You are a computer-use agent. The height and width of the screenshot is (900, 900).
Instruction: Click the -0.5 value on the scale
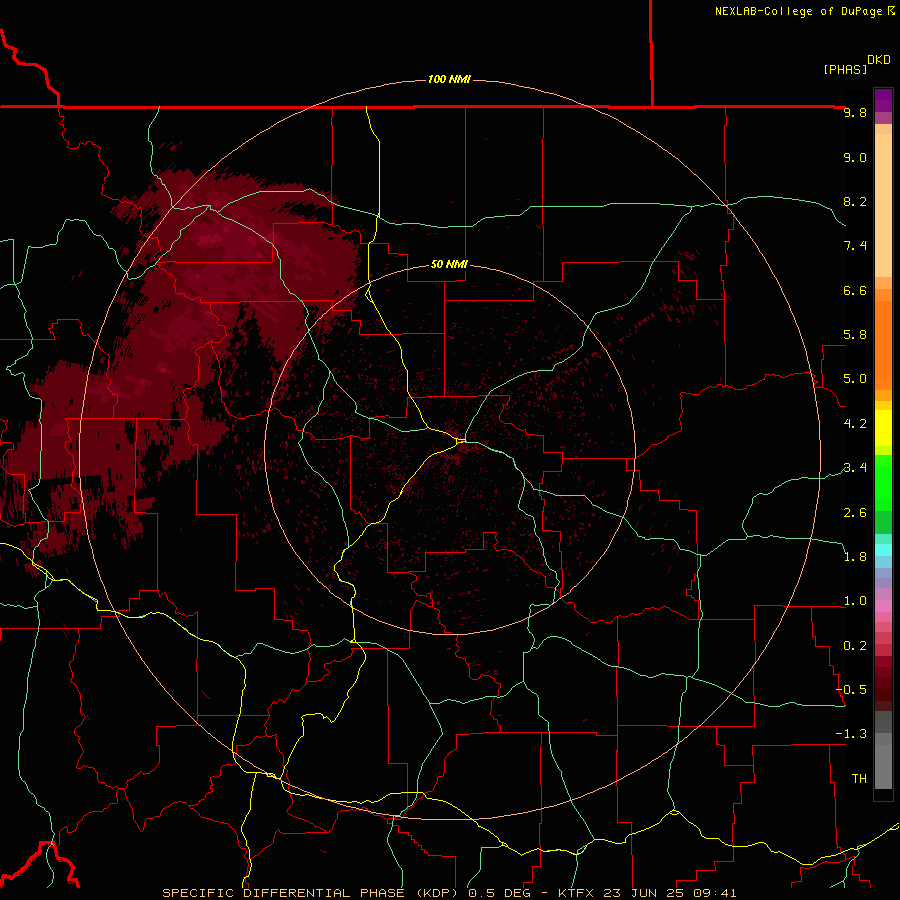pos(851,690)
